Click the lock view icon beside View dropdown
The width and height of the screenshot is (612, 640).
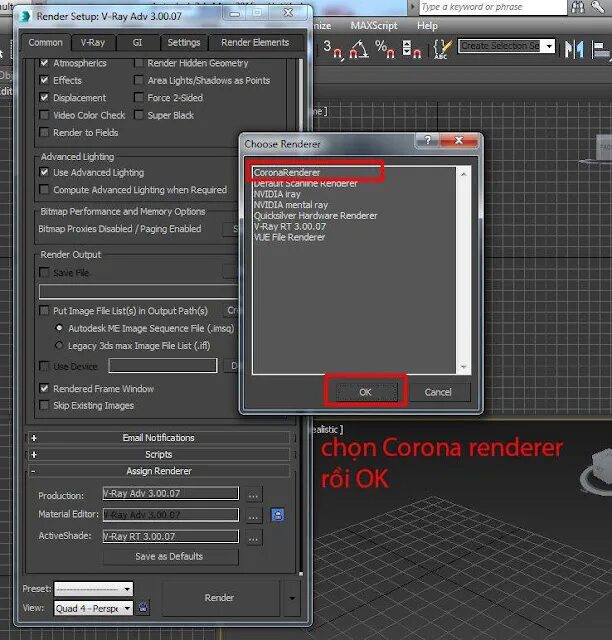(143, 608)
